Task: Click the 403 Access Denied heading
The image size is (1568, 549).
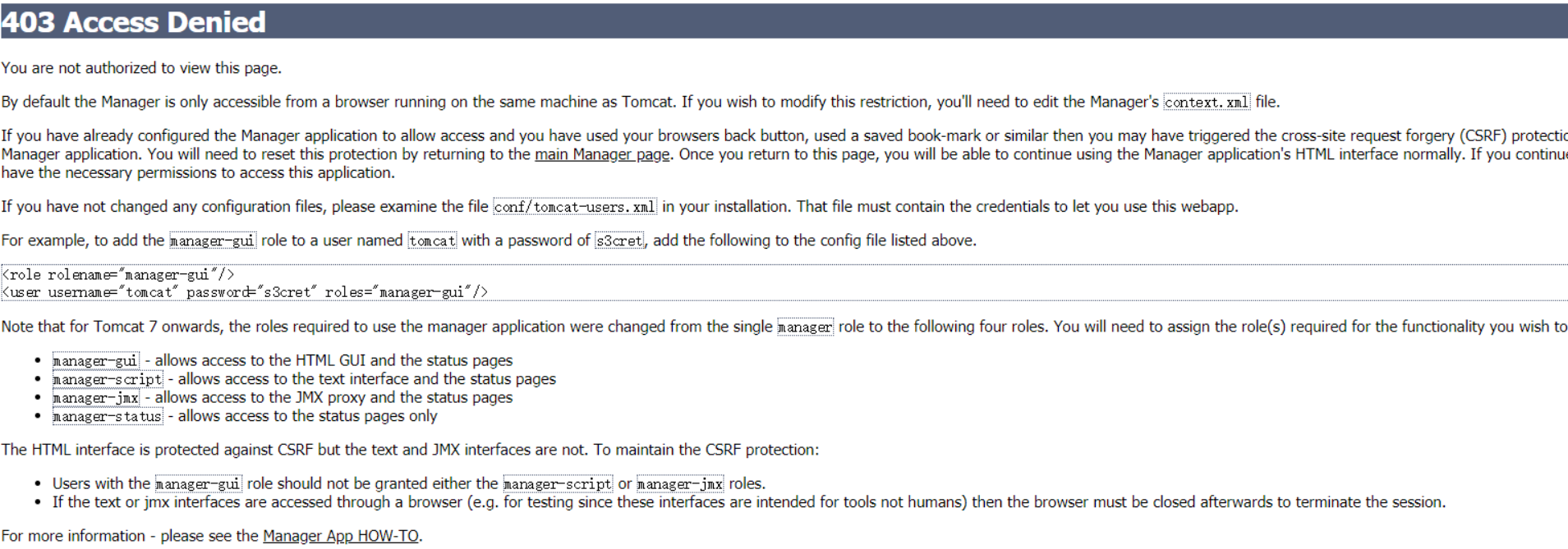Action: tap(134, 22)
